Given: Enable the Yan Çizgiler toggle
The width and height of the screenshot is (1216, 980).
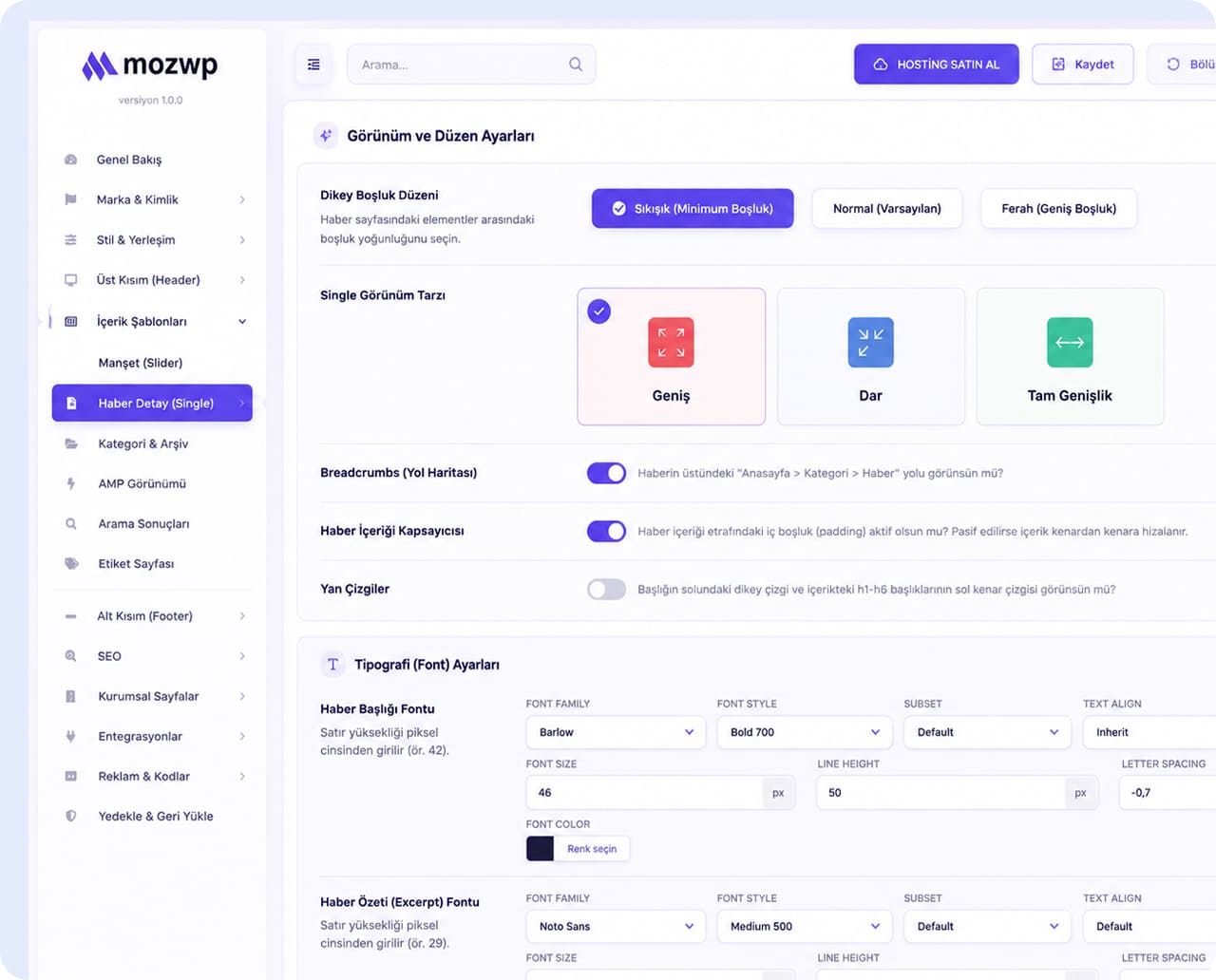Looking at the screenshot, I should (x=606, y=589).
